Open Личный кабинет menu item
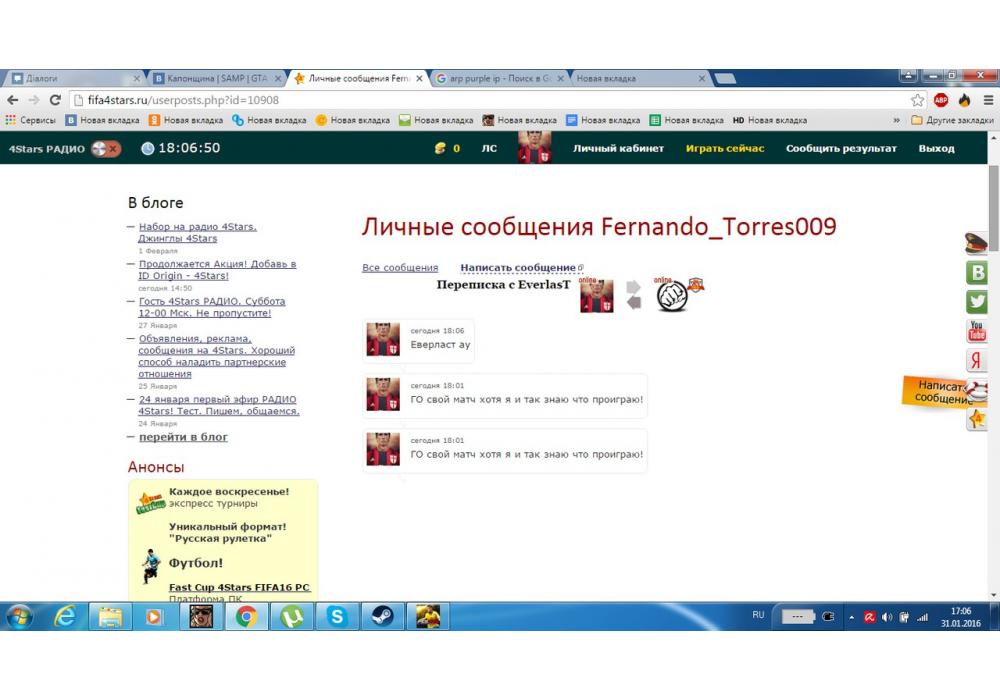The image size is (1000, 700). point(618,148)
